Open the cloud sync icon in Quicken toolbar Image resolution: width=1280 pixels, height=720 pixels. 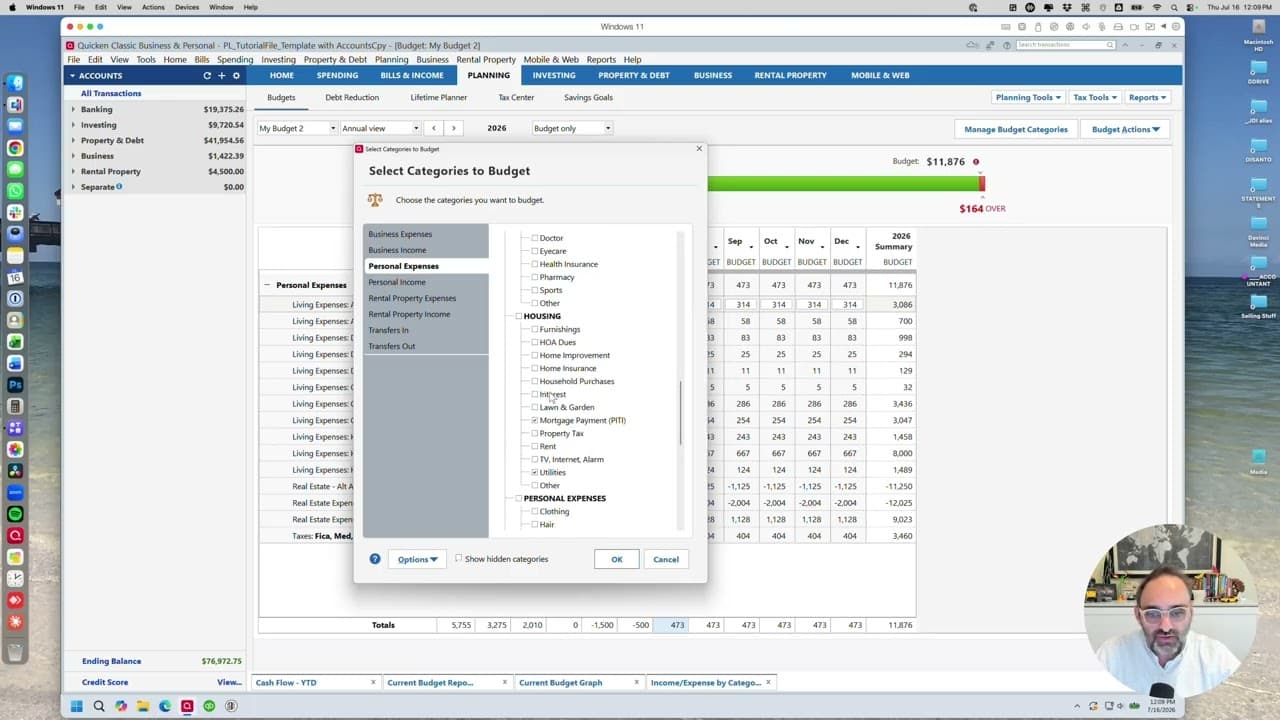coord(972,45)
